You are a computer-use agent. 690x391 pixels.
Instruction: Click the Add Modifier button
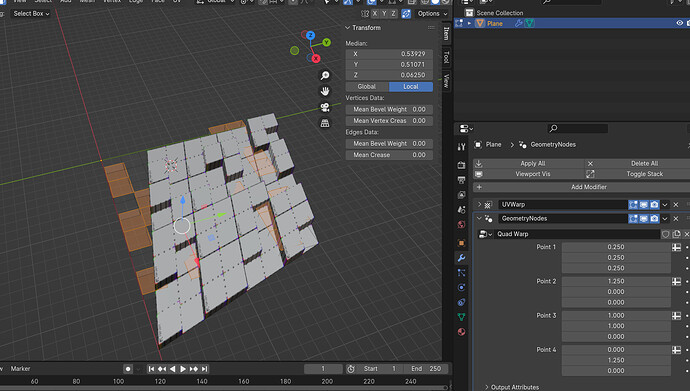(582, 187)
